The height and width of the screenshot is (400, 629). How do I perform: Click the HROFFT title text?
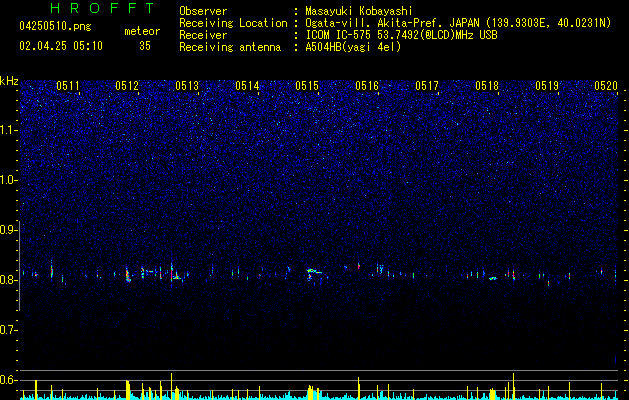click(x=102, y=8)
